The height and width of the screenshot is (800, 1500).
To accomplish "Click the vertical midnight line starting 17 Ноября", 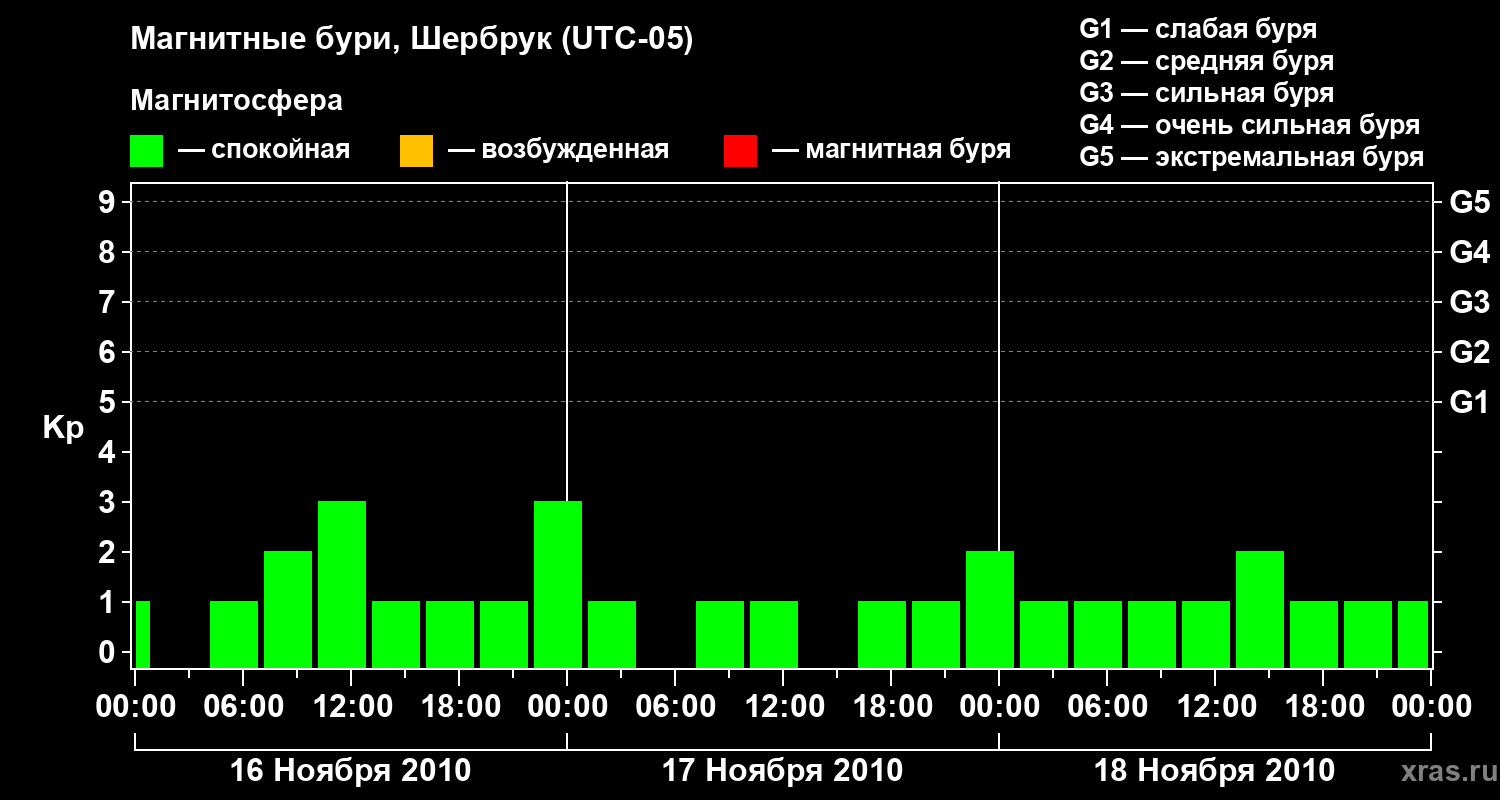I will [x=567, y=340].
